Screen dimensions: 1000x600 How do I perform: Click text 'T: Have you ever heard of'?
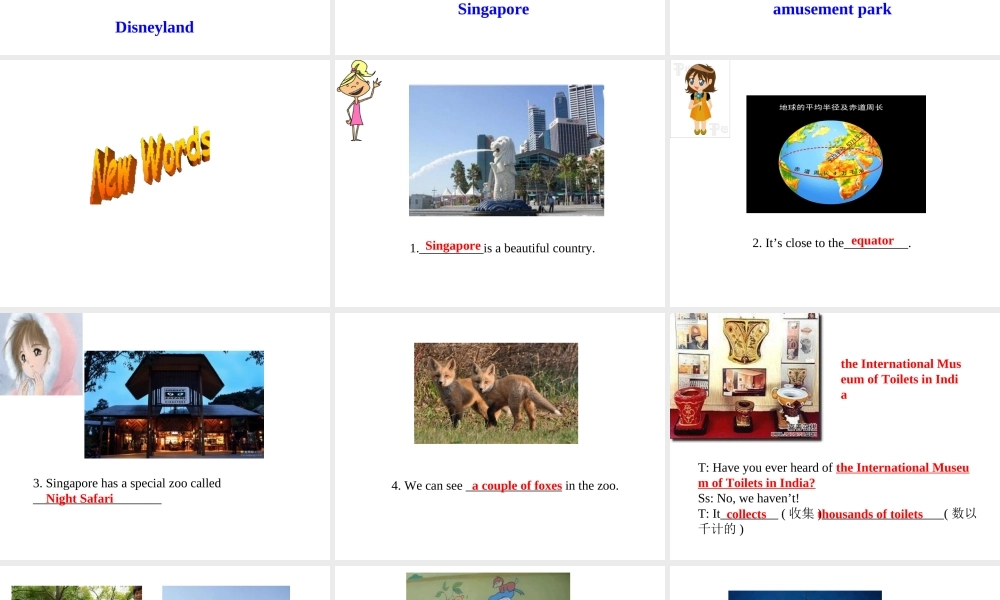tap(765, 468)
